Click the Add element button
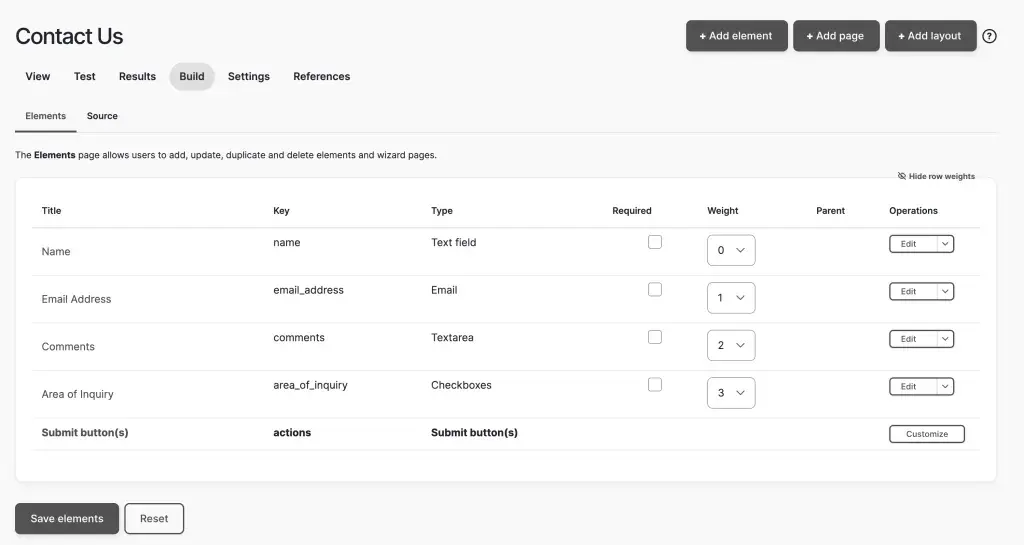 click(x=736, y=36)
